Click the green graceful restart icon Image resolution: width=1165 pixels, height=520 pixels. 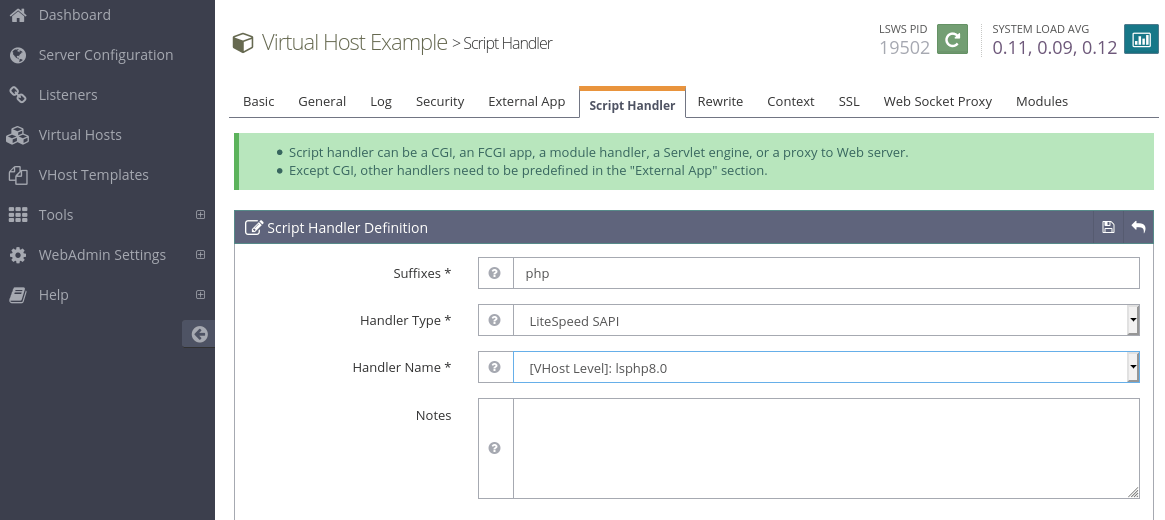(x=952, y=40)
